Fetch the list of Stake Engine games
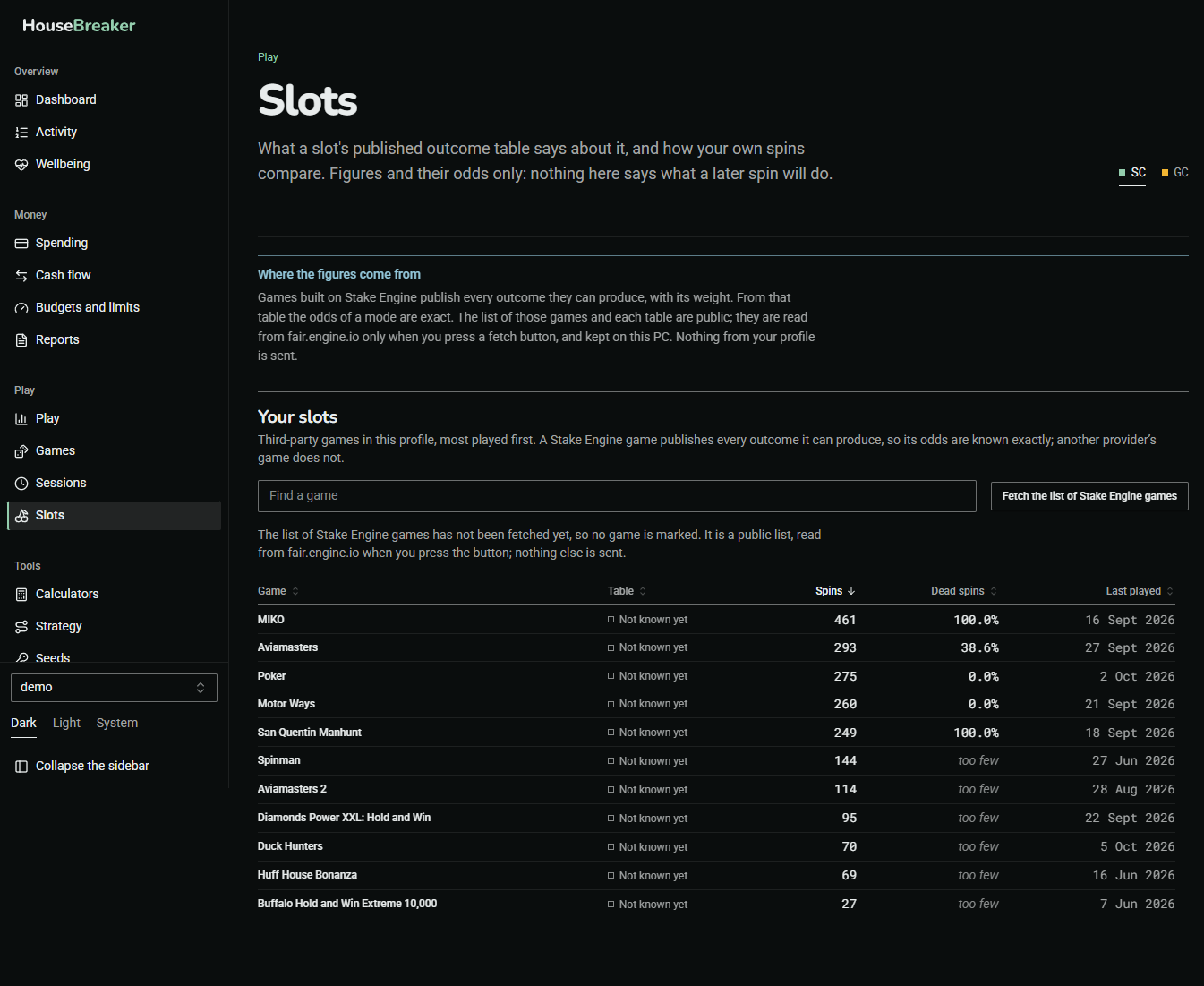This screenshot has width=1204, height=986. tap(1089, 496)
